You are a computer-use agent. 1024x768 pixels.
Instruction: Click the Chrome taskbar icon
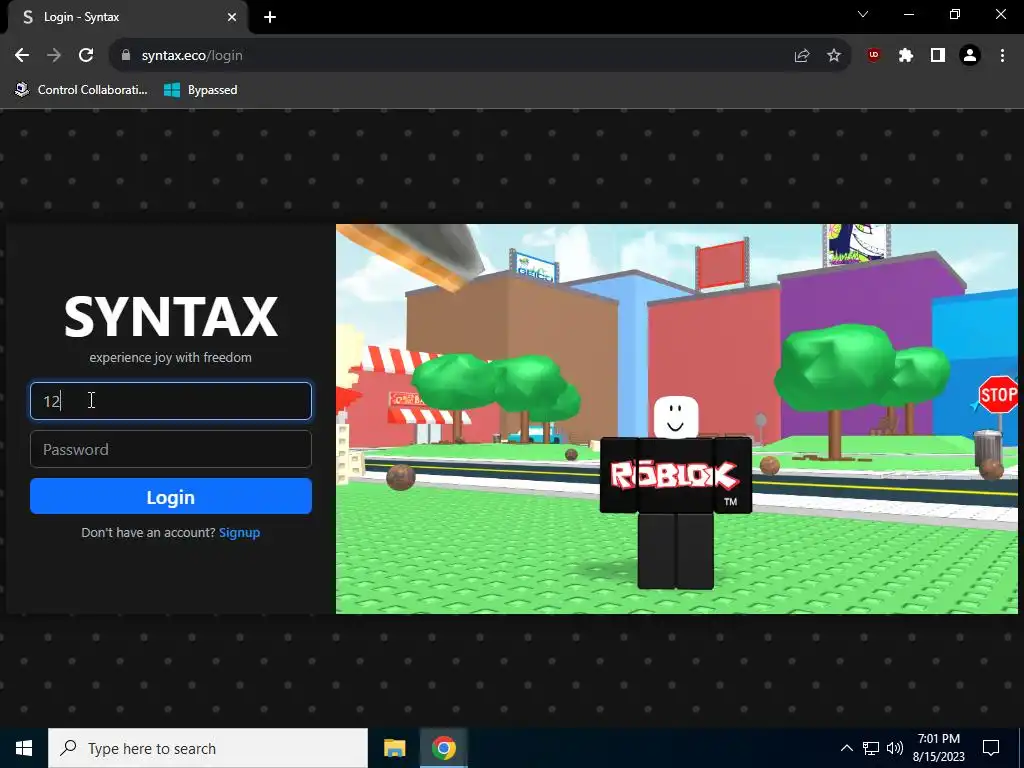(x=443, y=748)
